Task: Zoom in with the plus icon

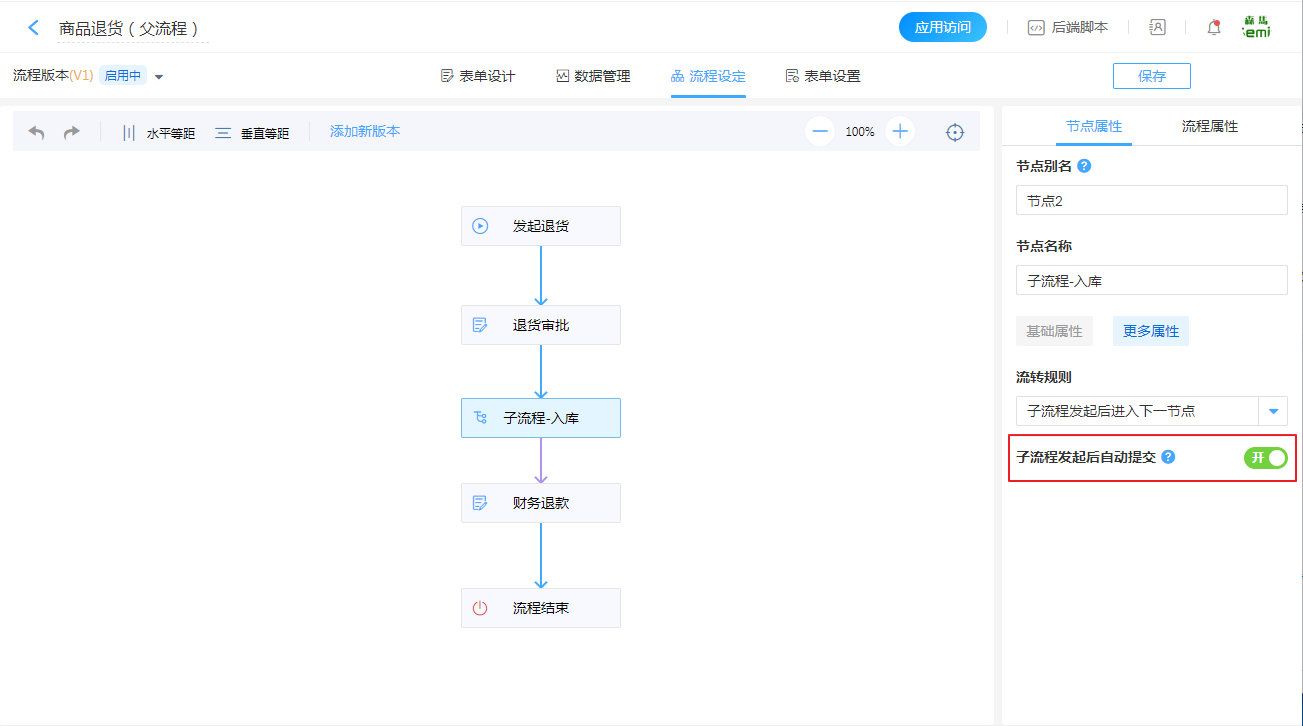Action: [x=900, y=131]
